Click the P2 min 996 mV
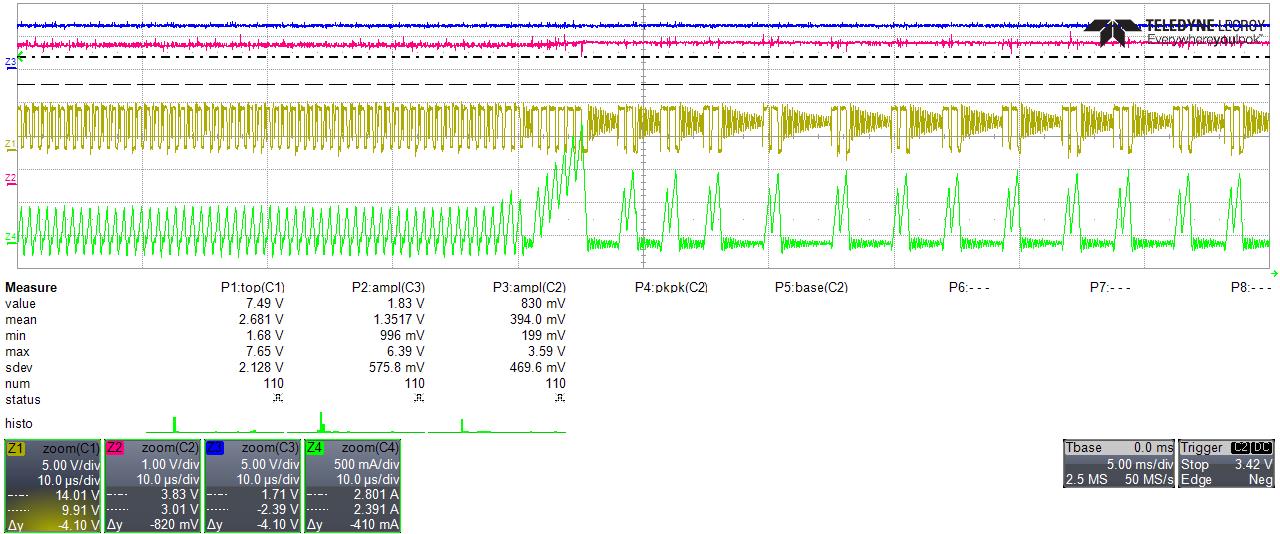1280x534 pixels. click(x=403, y=336)
